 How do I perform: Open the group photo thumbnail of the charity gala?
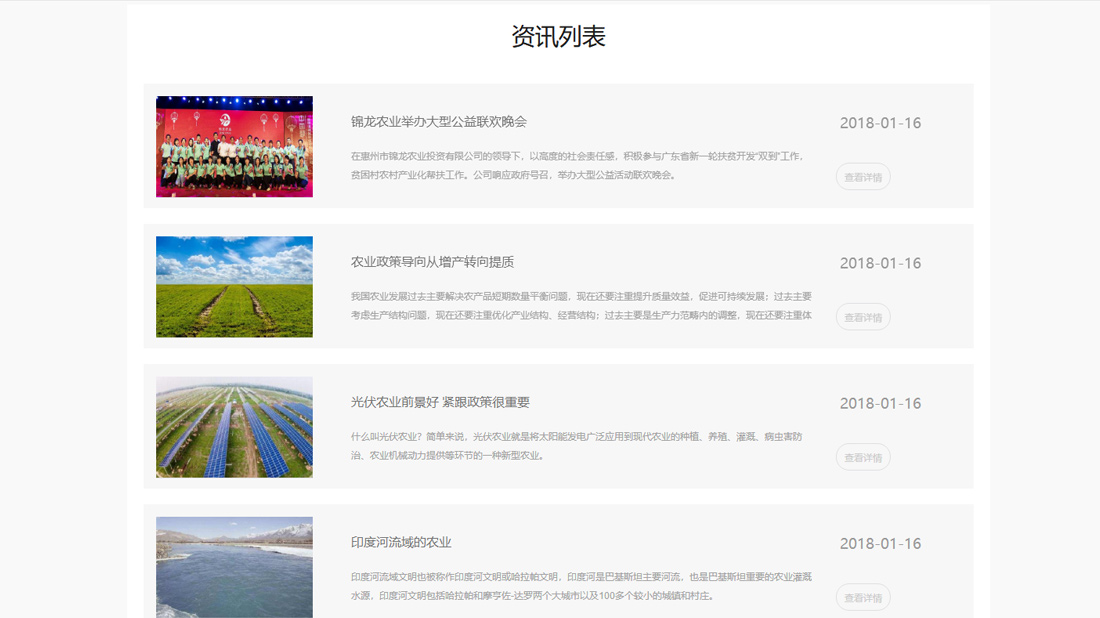[234, 146]
